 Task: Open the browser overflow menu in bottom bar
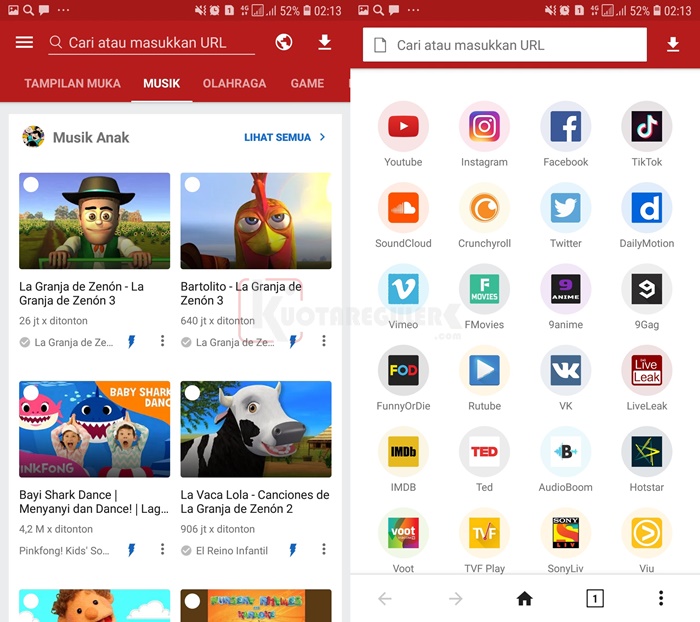click(x=661, y=598)
